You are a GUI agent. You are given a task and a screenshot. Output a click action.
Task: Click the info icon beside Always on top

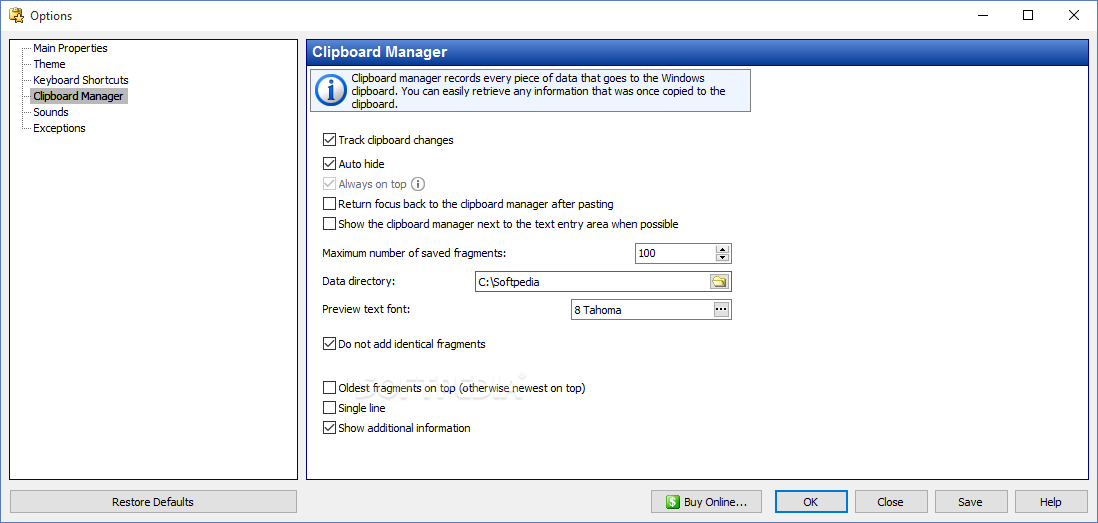[418, 184]
